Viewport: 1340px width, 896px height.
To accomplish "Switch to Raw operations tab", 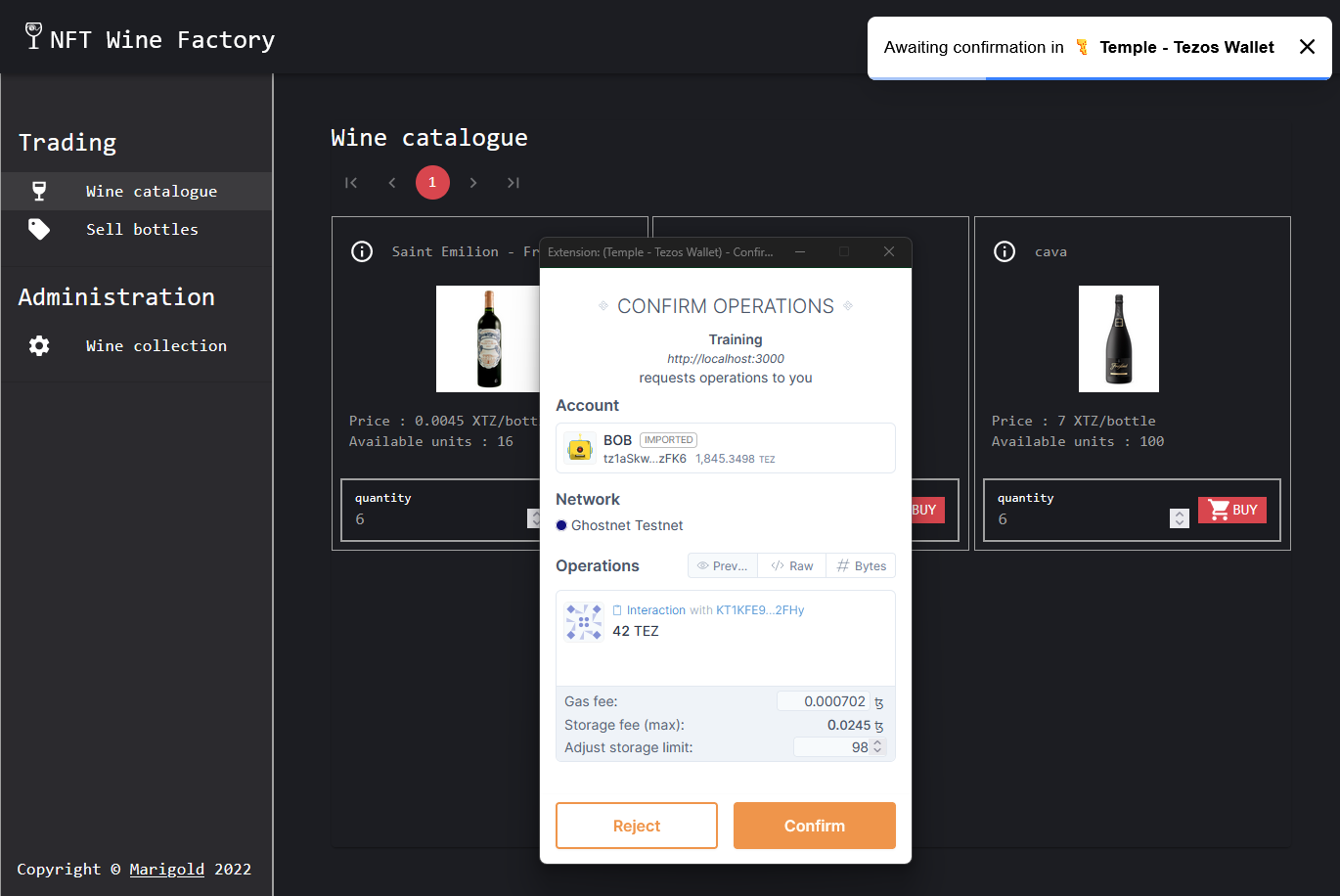I will [x=791, y=566].
